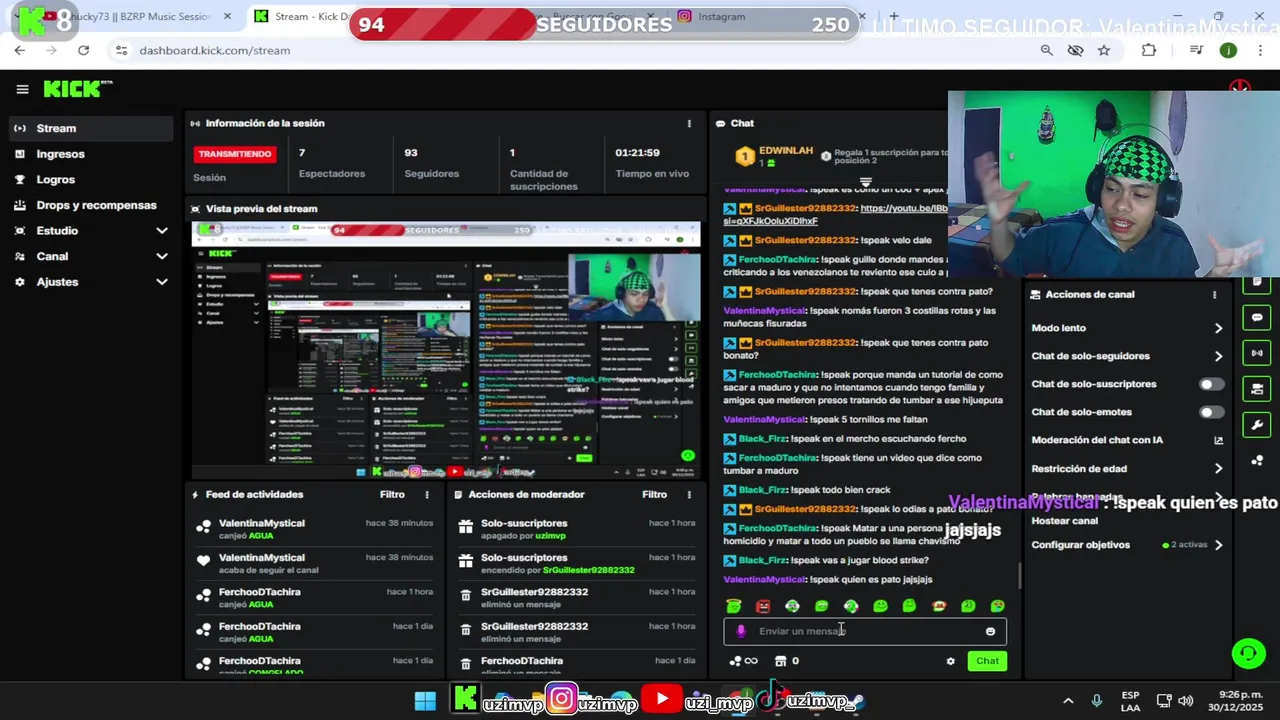Open YouTube icon in the taskbar
The image size is (1280, 720).
[661, 700]
